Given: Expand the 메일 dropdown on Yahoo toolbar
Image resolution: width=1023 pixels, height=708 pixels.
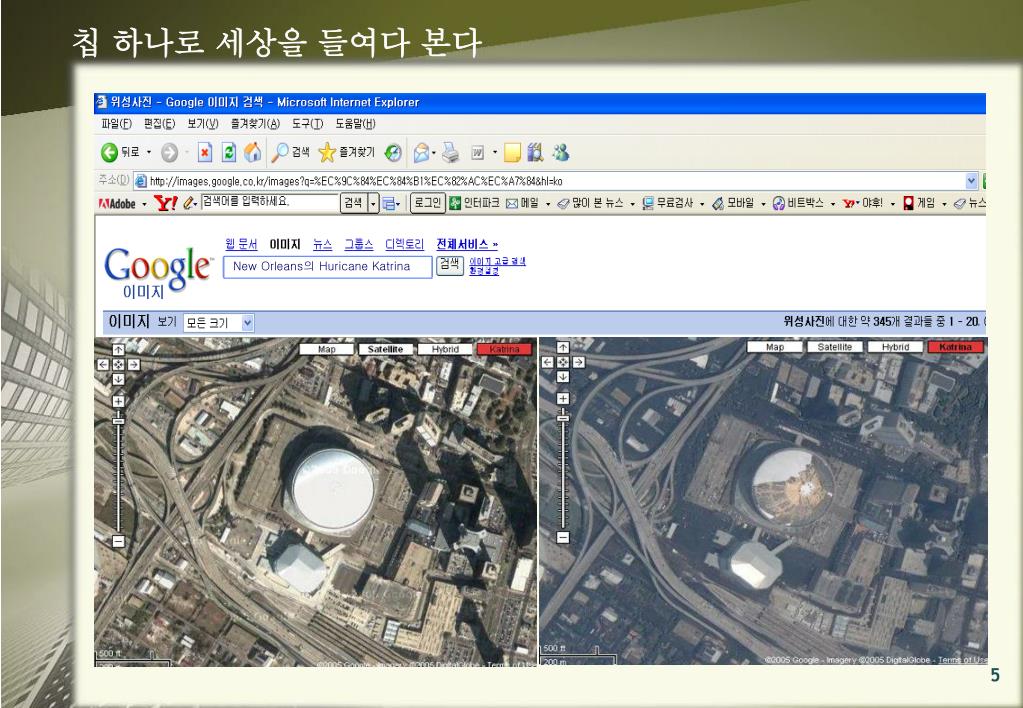Looking at the screenshot, I should [x=547, y=204].
